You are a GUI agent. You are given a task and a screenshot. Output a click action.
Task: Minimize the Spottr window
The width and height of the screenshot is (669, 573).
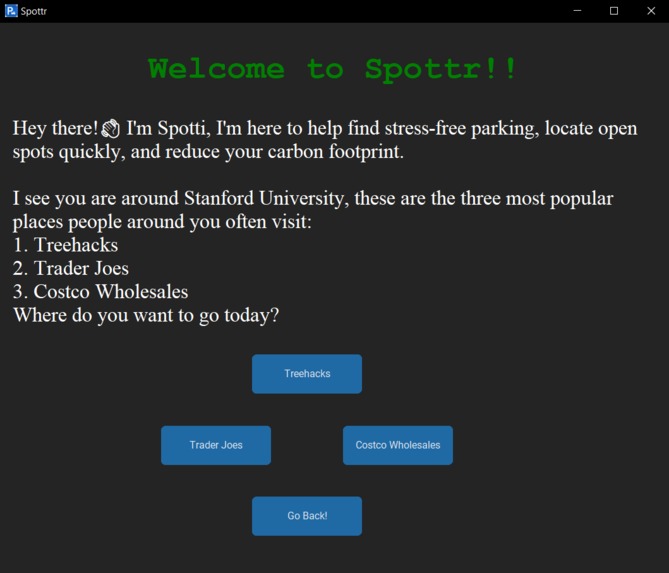577,11
